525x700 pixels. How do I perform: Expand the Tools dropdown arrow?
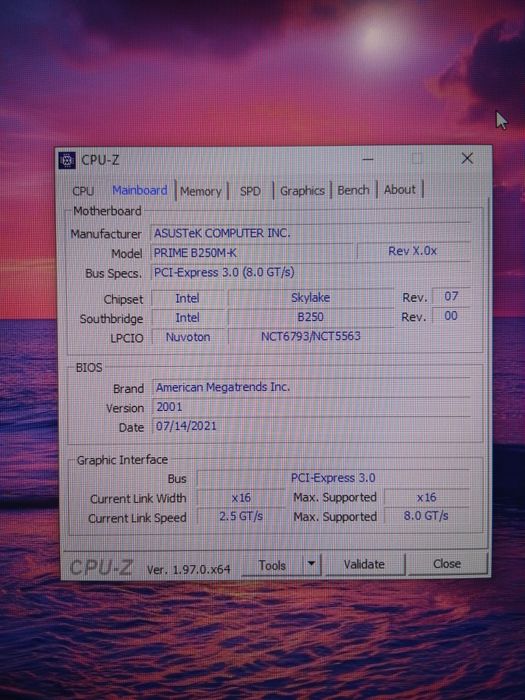tap(311, 564)
